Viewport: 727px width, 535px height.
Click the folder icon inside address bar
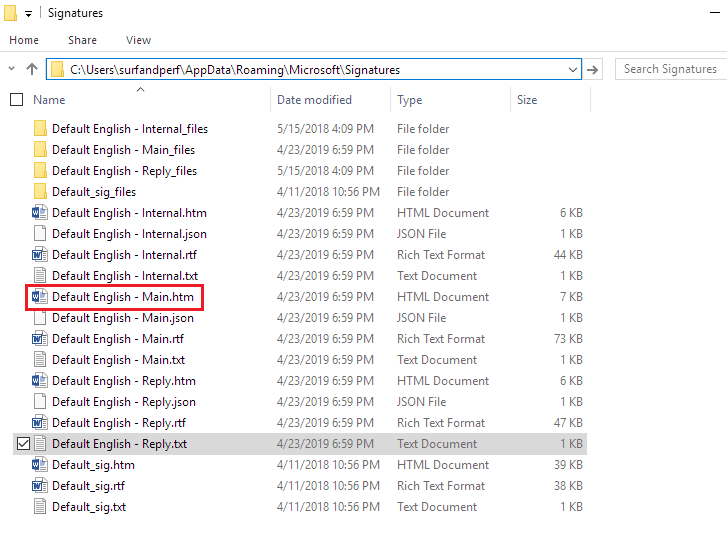[57, 70]
